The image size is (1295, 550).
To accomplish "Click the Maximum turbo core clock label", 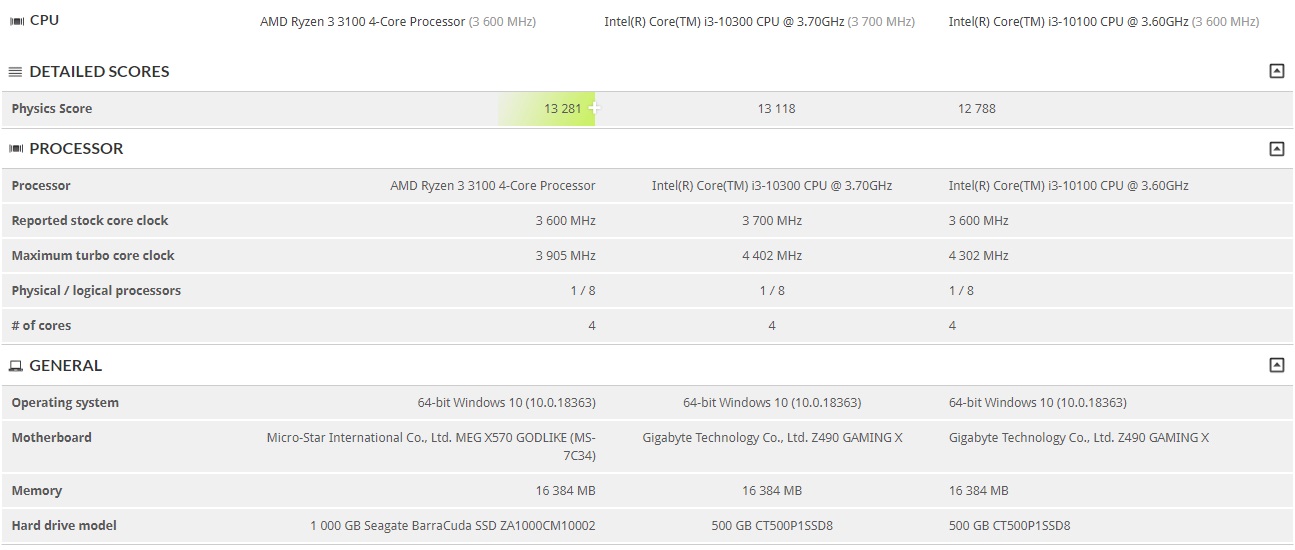I will pyautogui.click(x=93, y=256).
